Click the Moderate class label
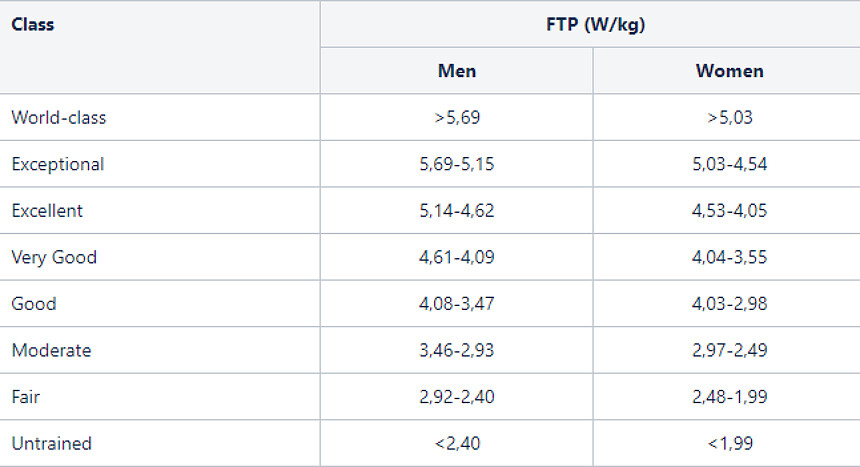860x467 pixels. click(52, 351)
